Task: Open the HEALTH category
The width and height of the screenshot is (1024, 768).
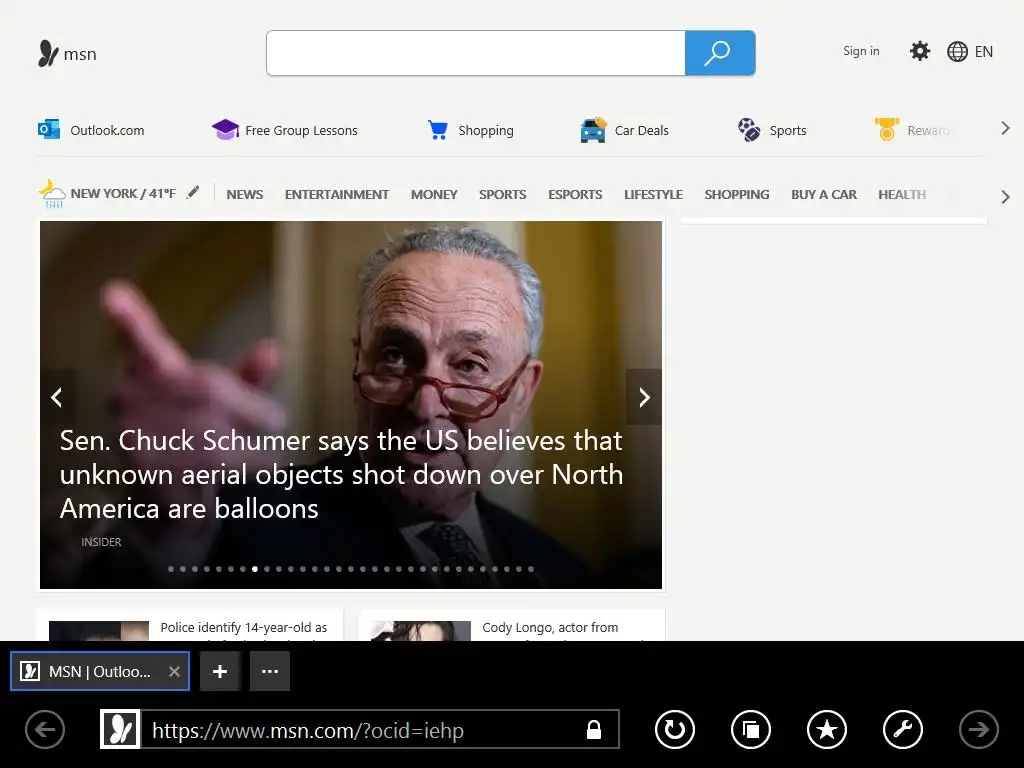Action: (x=902, y=195)
